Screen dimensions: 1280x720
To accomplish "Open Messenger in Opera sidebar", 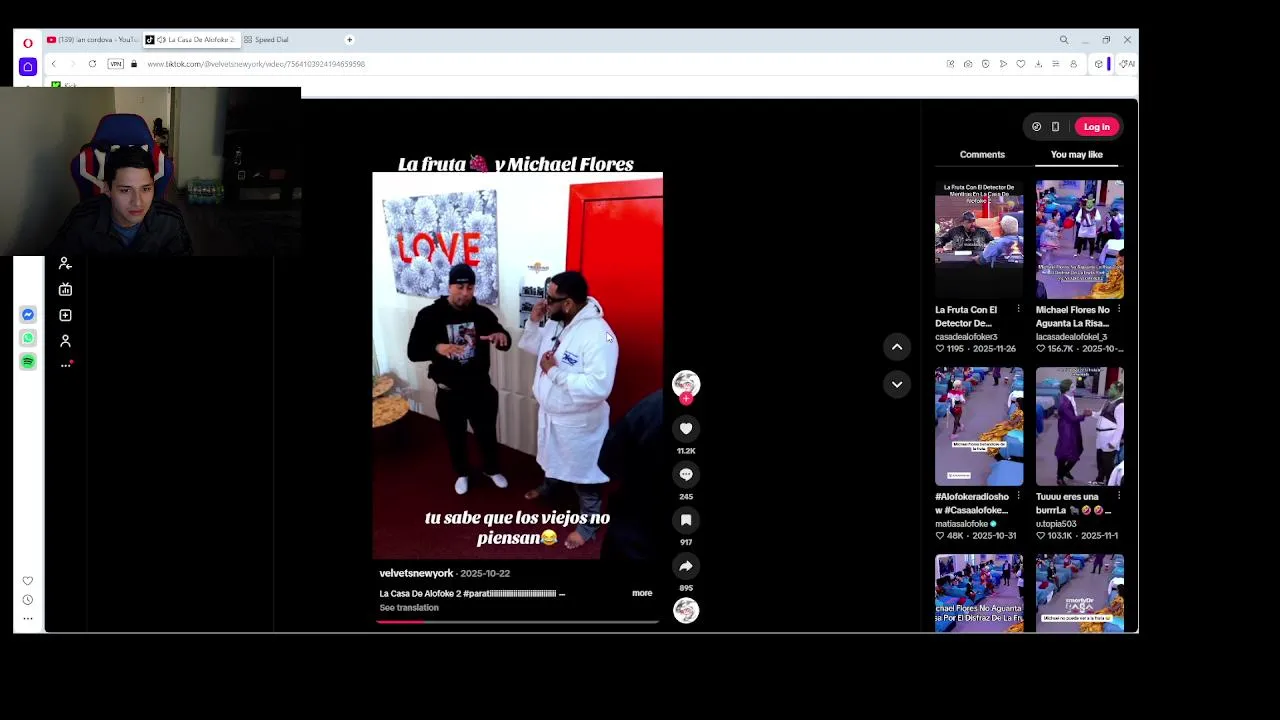I will click(x=28, y=314).
